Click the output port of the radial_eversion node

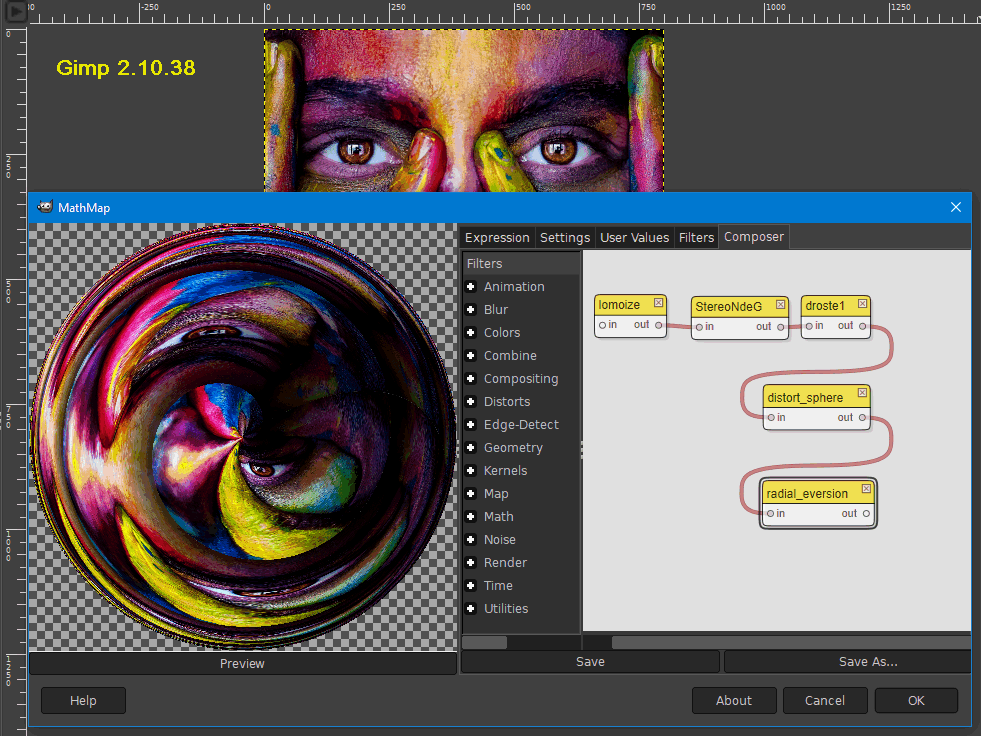click(x=866, y=514)
